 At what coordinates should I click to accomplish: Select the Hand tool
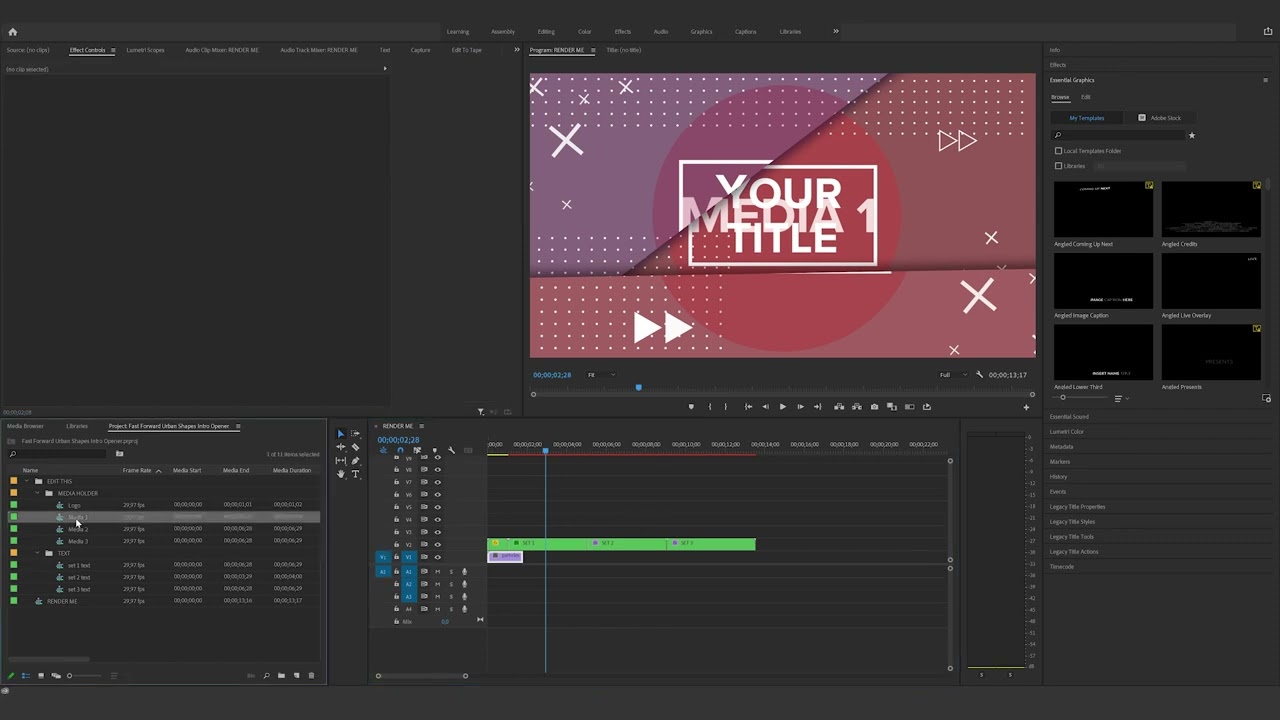point(340,474)
